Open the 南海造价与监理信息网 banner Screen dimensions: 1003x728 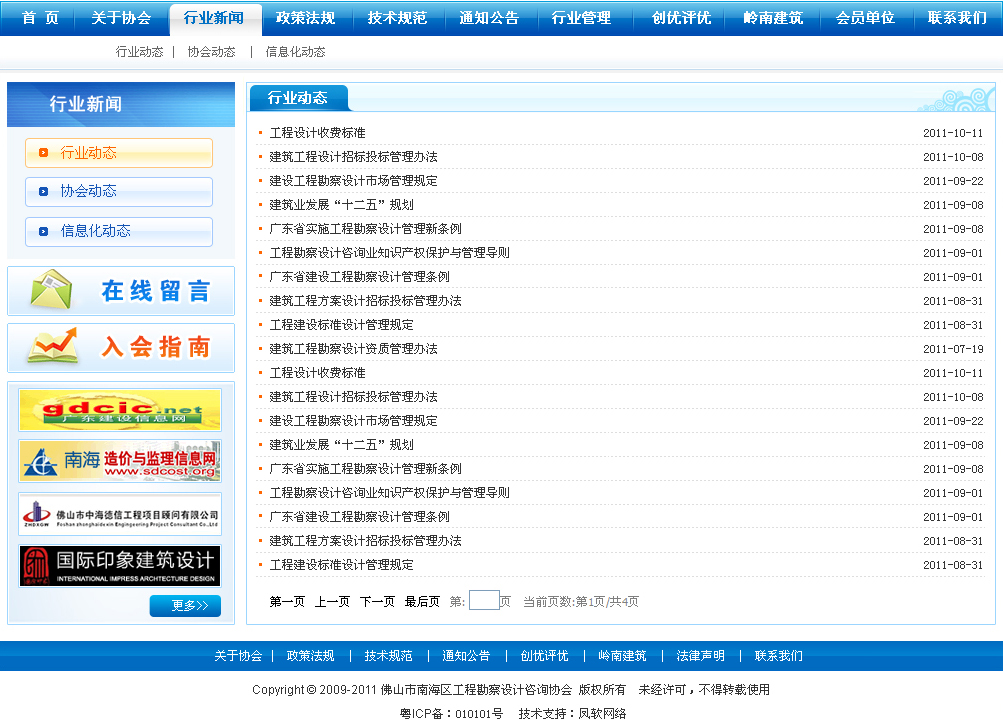[120, 461]
